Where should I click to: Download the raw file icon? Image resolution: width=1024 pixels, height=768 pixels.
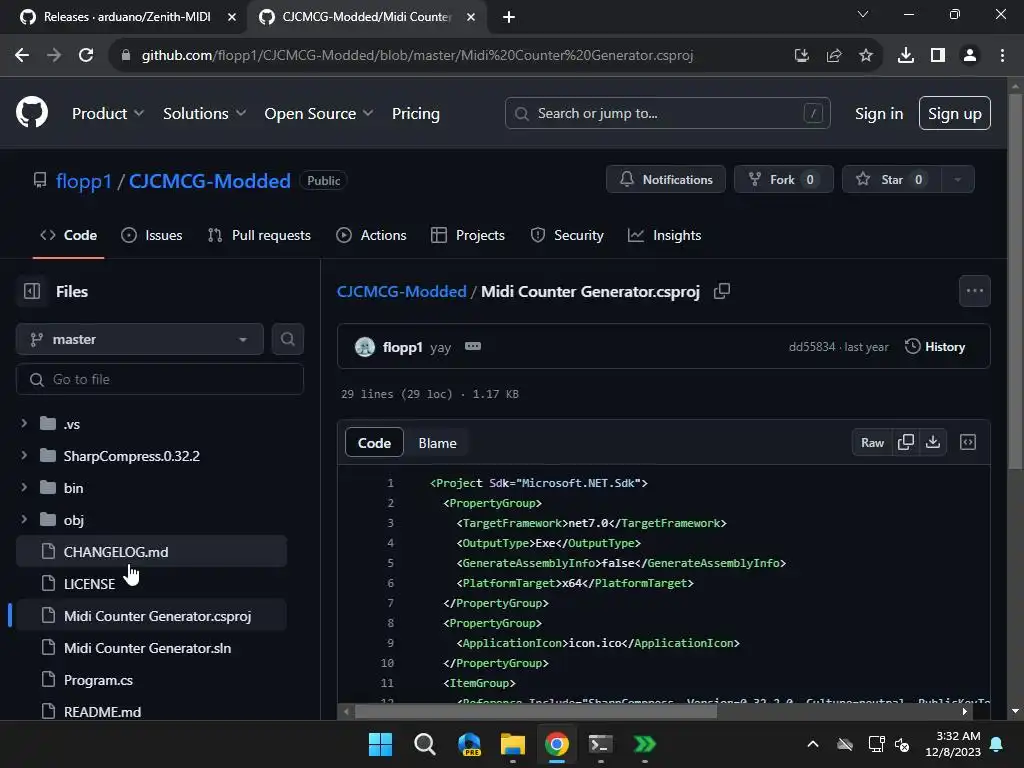(933, 442)
